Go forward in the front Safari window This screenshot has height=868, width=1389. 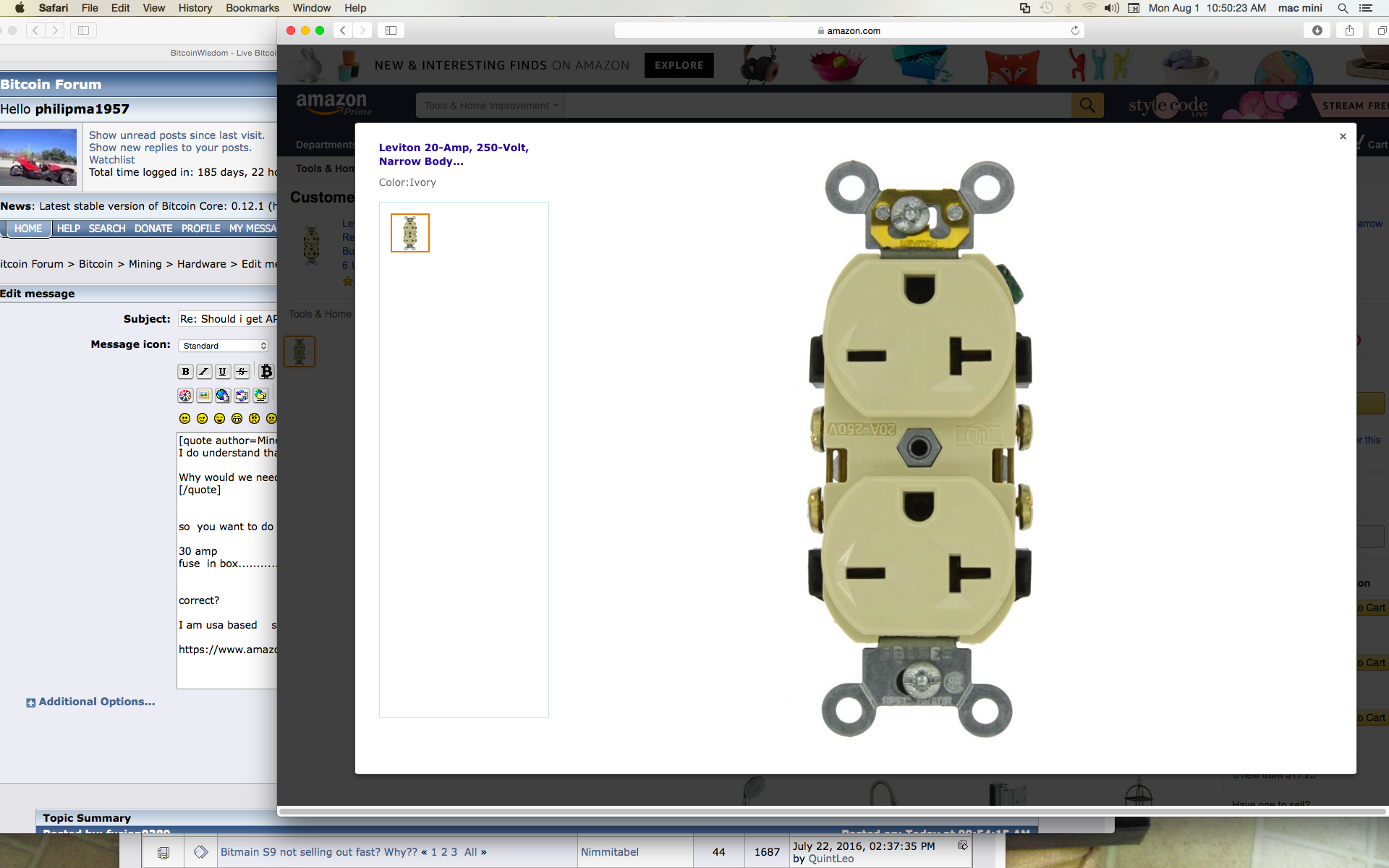(363, 30)
